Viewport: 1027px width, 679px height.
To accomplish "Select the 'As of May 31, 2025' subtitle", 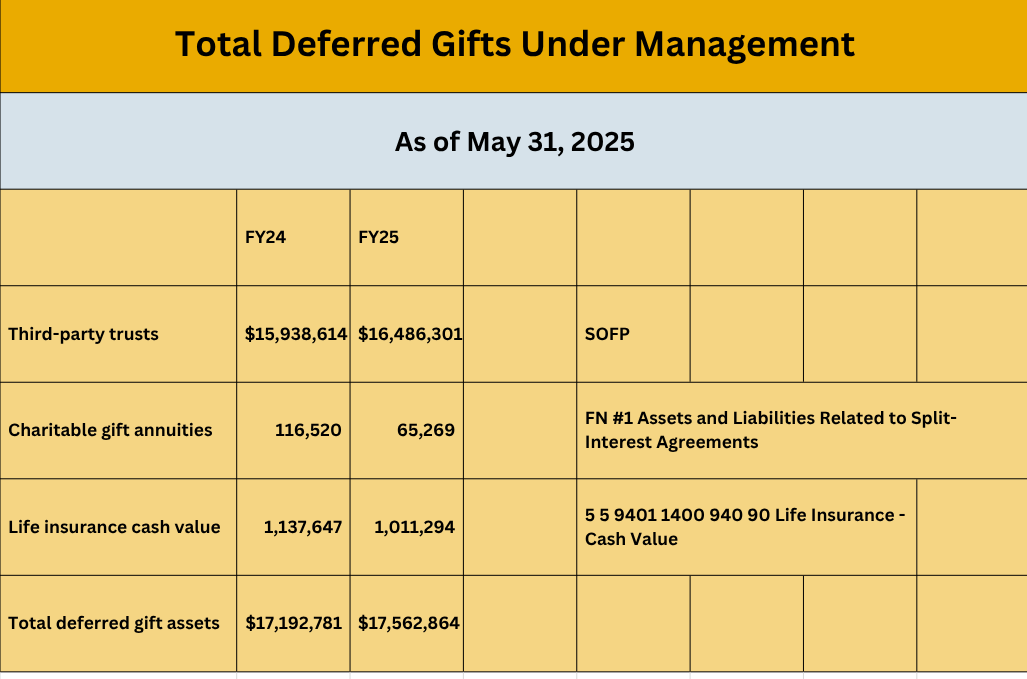I will point(514,142).
